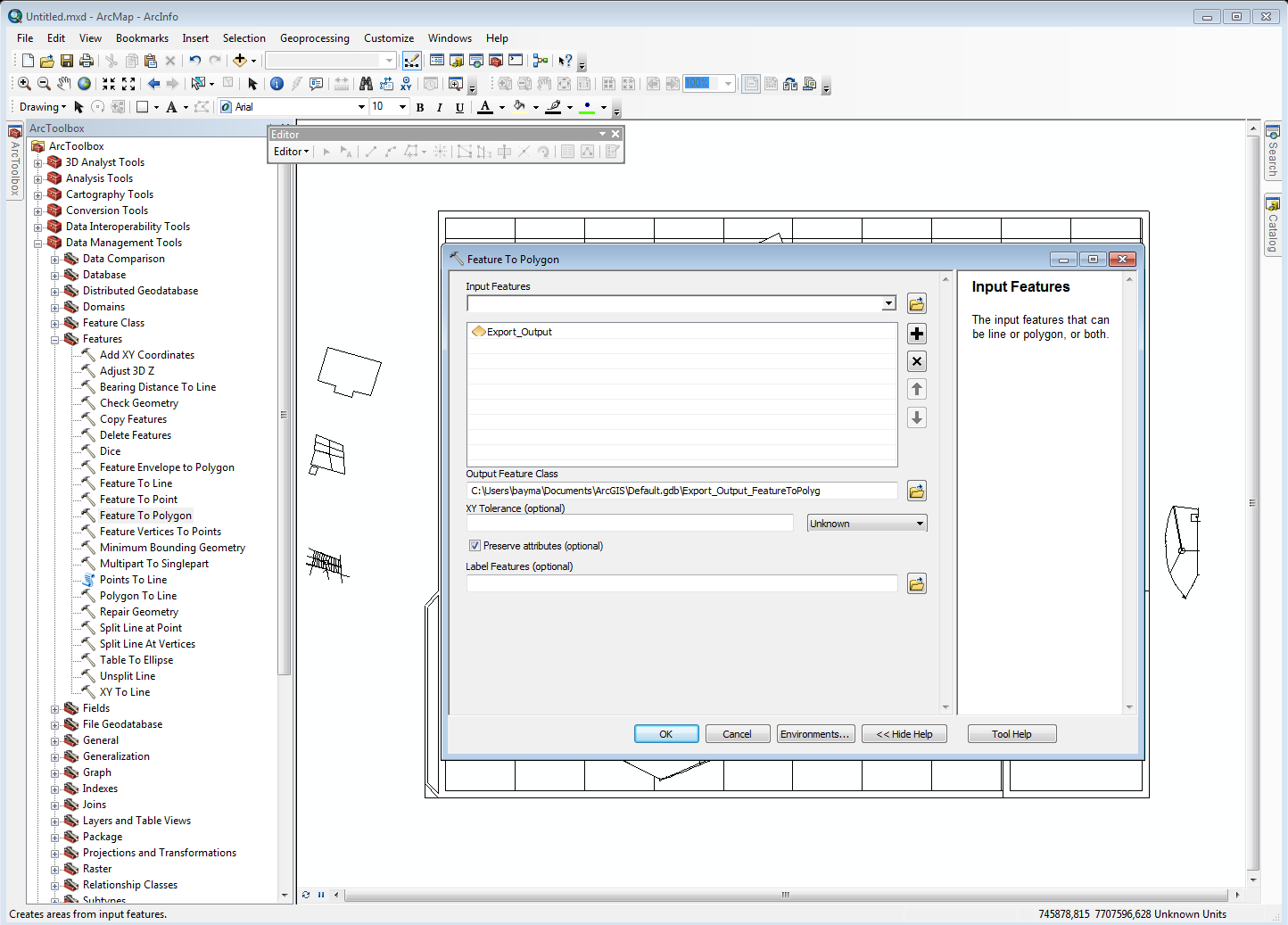Screen dimensions: 1288x925
Task: Select the Feature To Line tool
Action: pos(136,483)
